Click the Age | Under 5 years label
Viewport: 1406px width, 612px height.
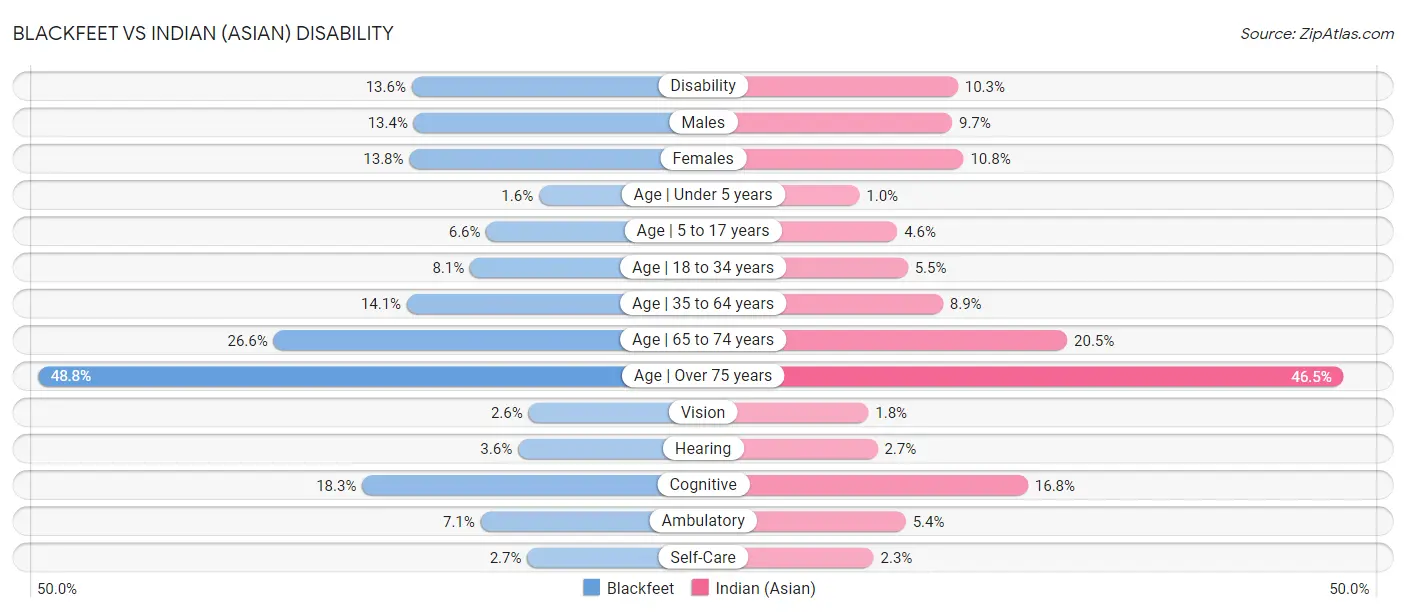tap(703, 194)
